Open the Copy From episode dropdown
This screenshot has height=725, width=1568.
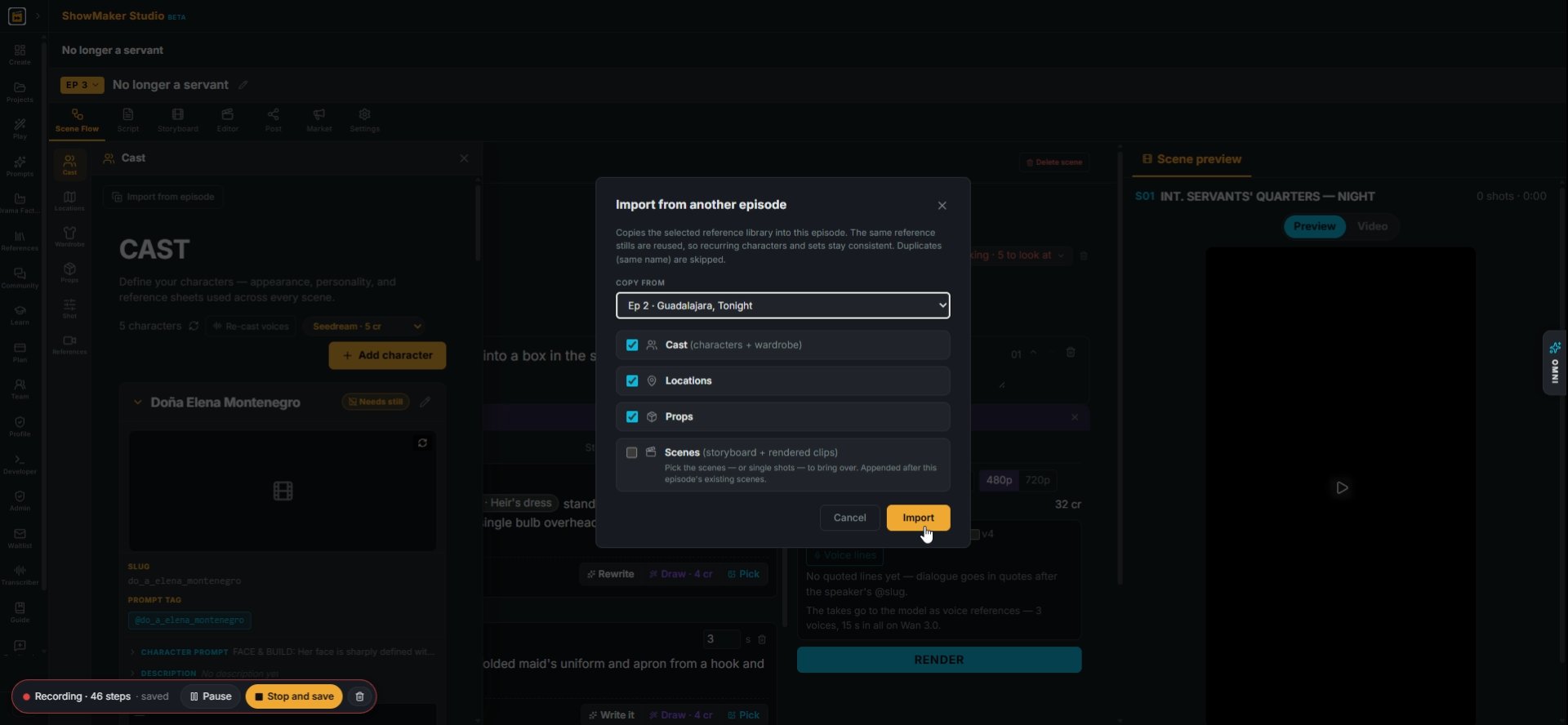click(x=782, y=305)
